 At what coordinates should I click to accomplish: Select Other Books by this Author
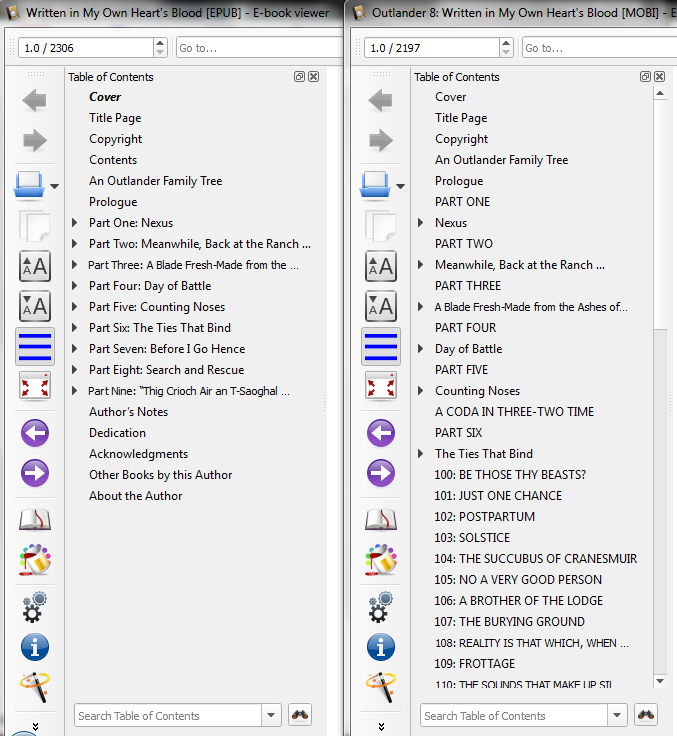coord(161,475)
